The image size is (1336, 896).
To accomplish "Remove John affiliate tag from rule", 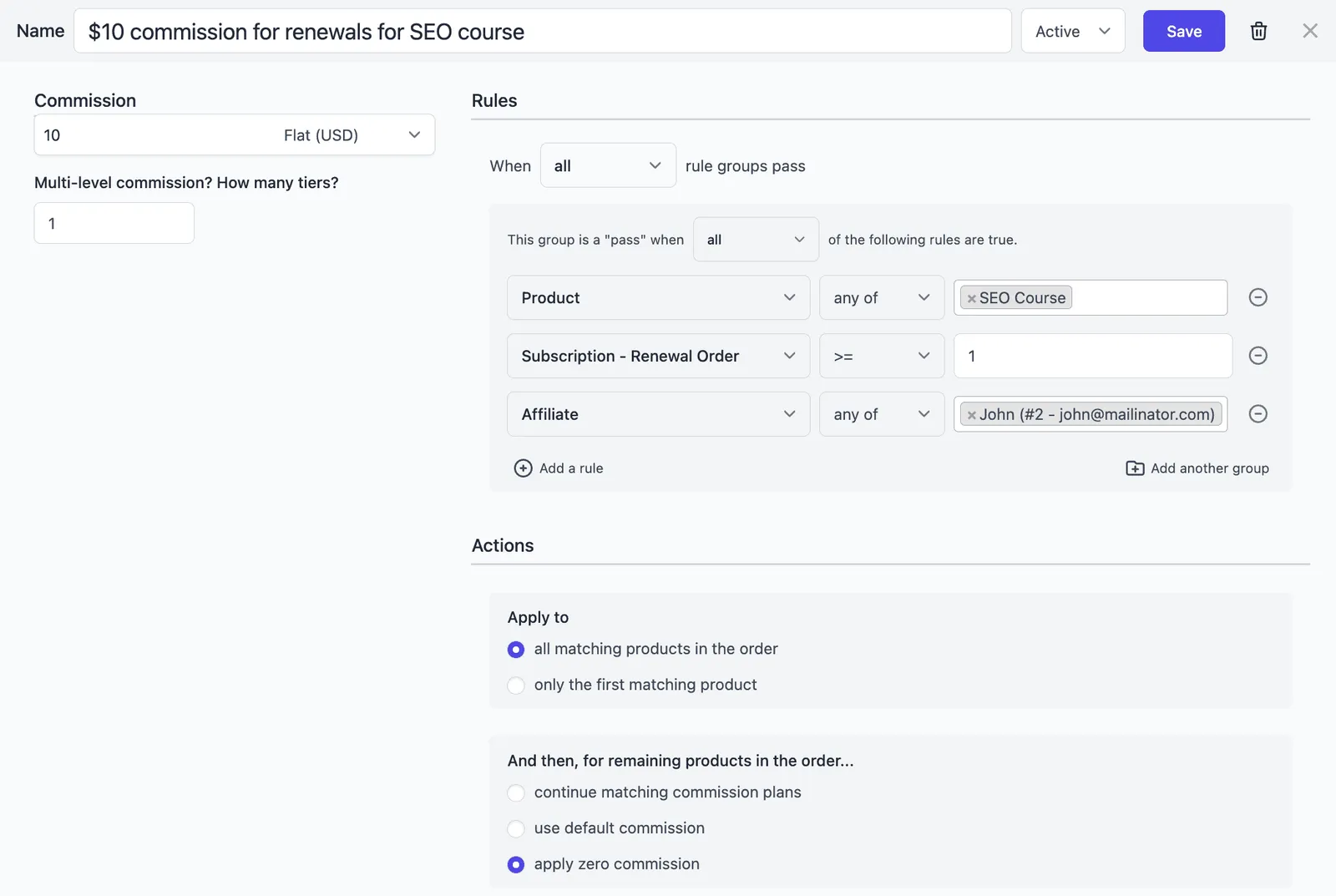I will point(971,415).
